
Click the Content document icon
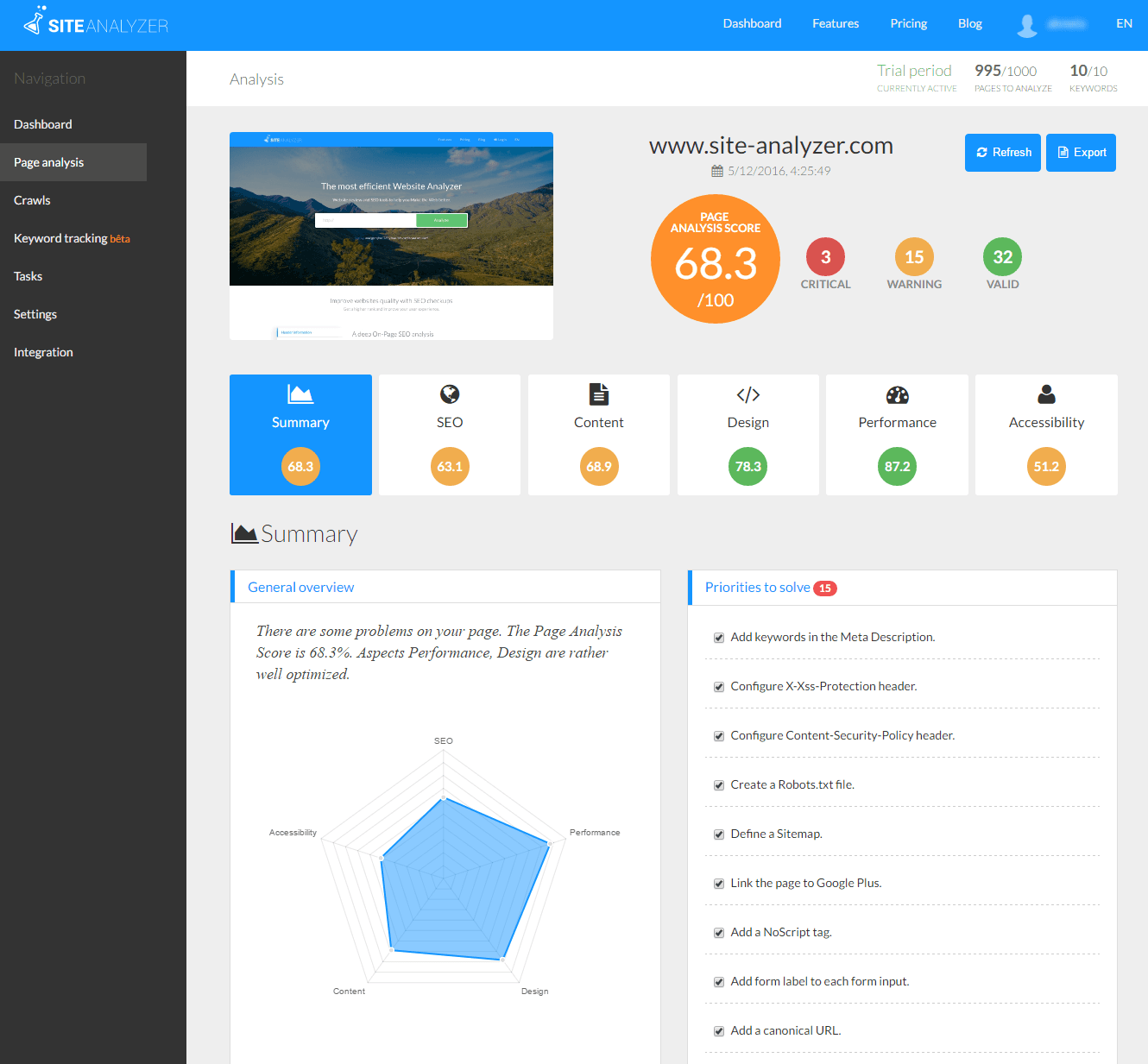click(x=599, y=394)
